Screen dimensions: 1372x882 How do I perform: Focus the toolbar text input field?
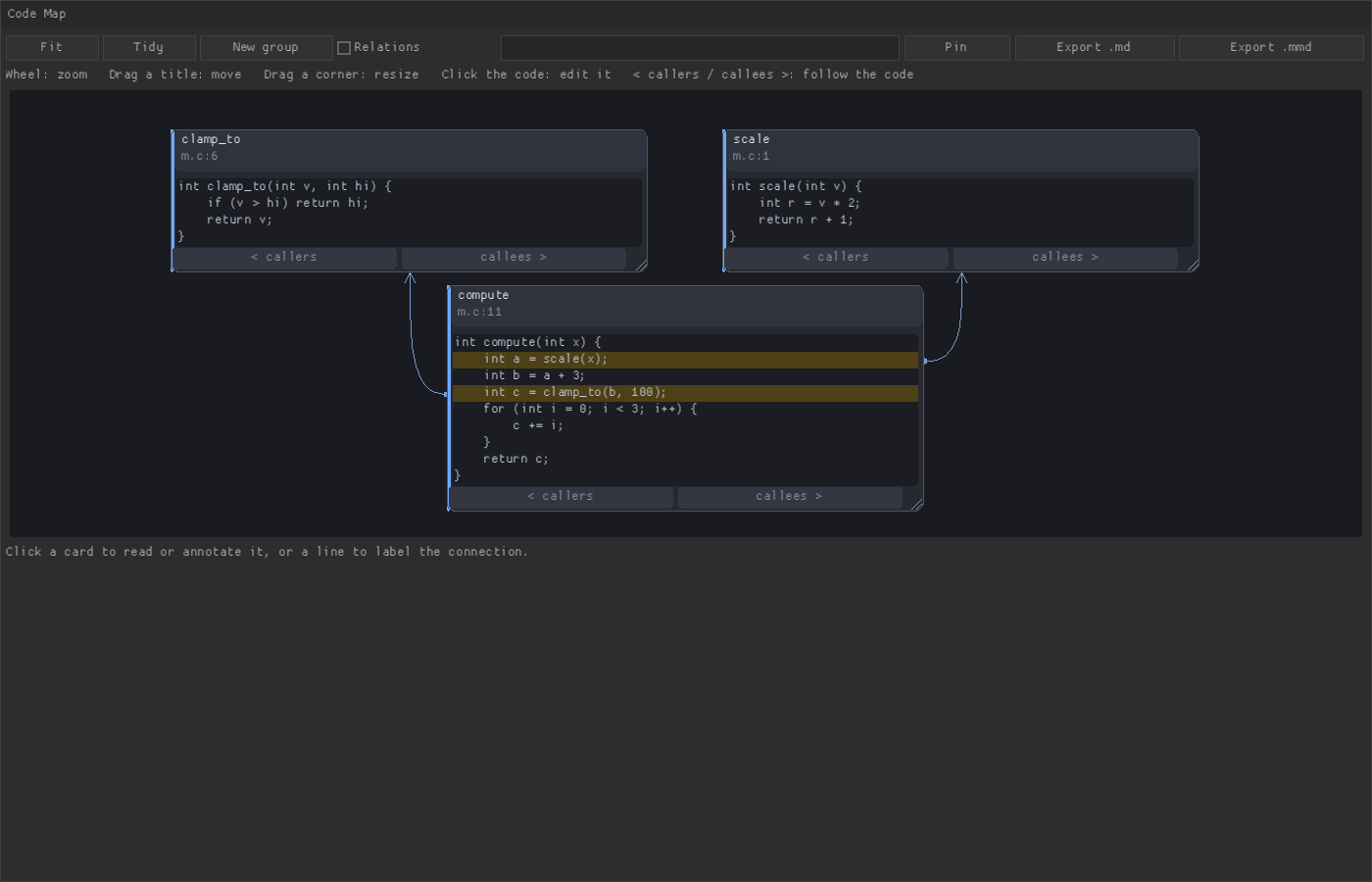700,47
